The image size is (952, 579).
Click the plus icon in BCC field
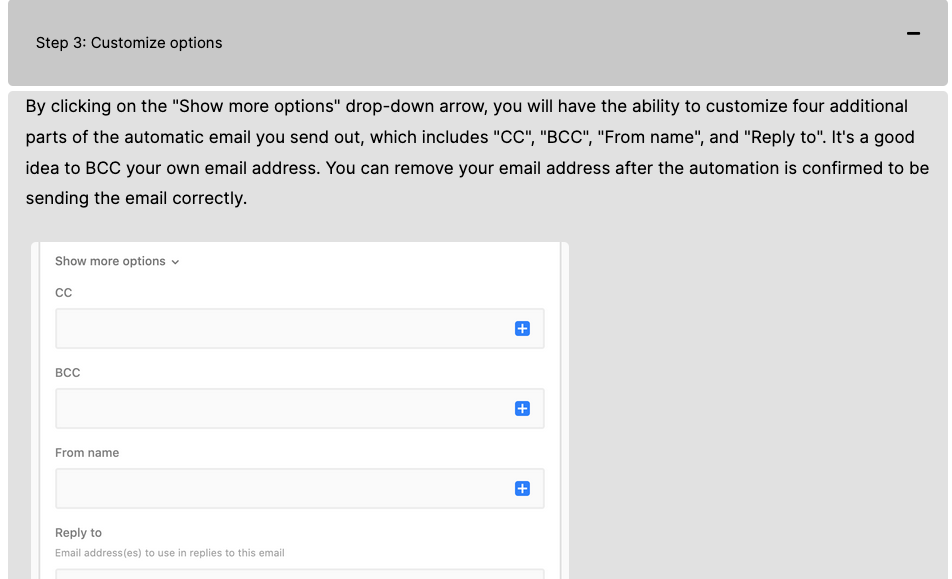coord(522,408)
